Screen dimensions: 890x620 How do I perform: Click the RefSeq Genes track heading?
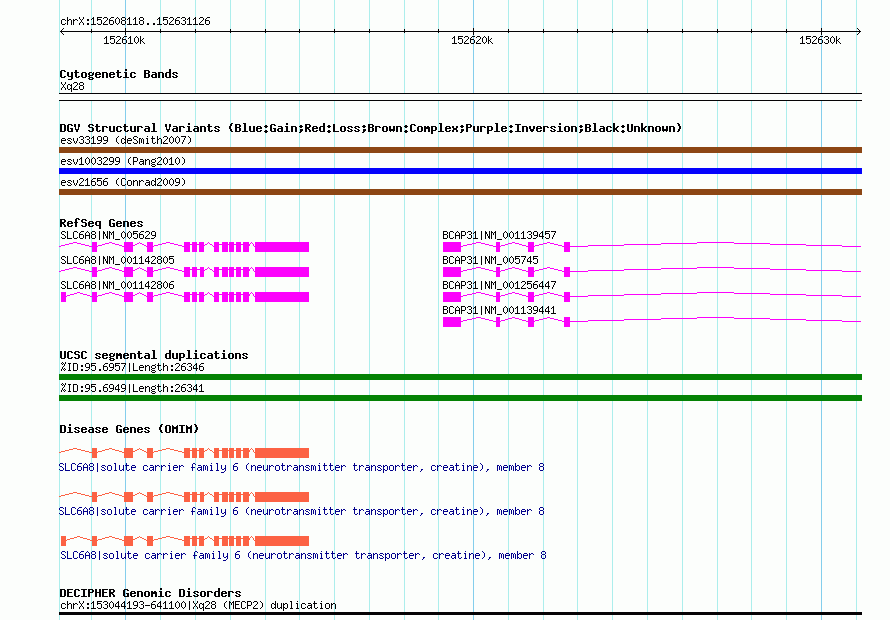point(101,223)
